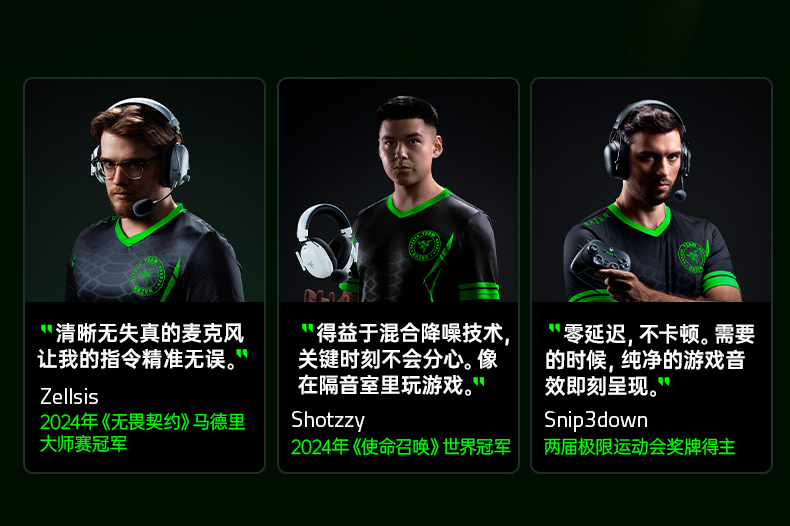Click the black controller held by Snip3down
The height and width of the screenshot is (526, 790).
pyautogui.click(x=599, y=259)
